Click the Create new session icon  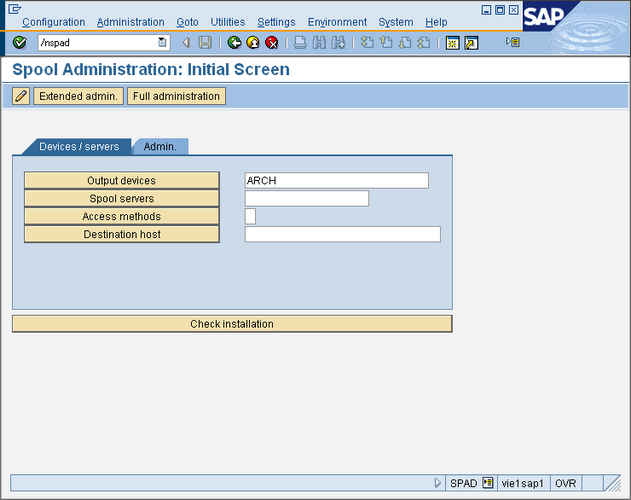click(452, 42)
